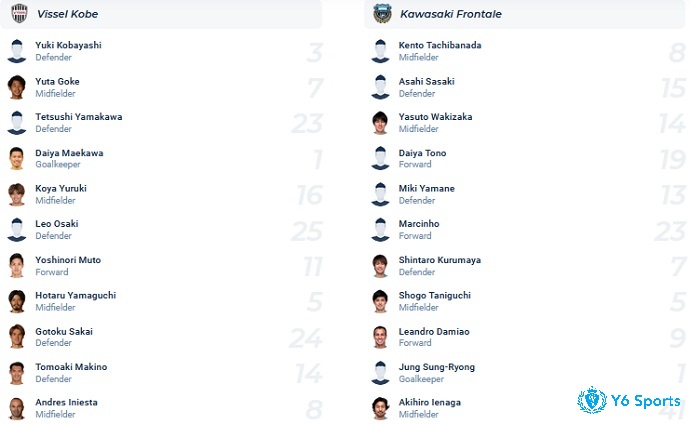Select Daiya Maekawa's goalkeeper avatar
The width and height of the screenshot is (690, 424).
point(17,158)
